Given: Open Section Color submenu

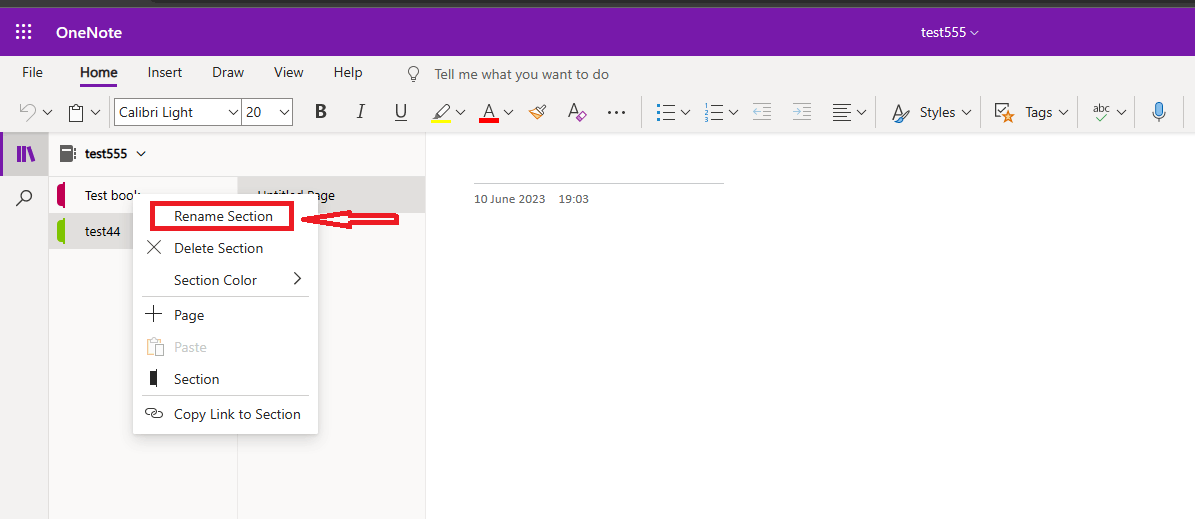Looking at the screenshot, I should click(x=225, y=280).
